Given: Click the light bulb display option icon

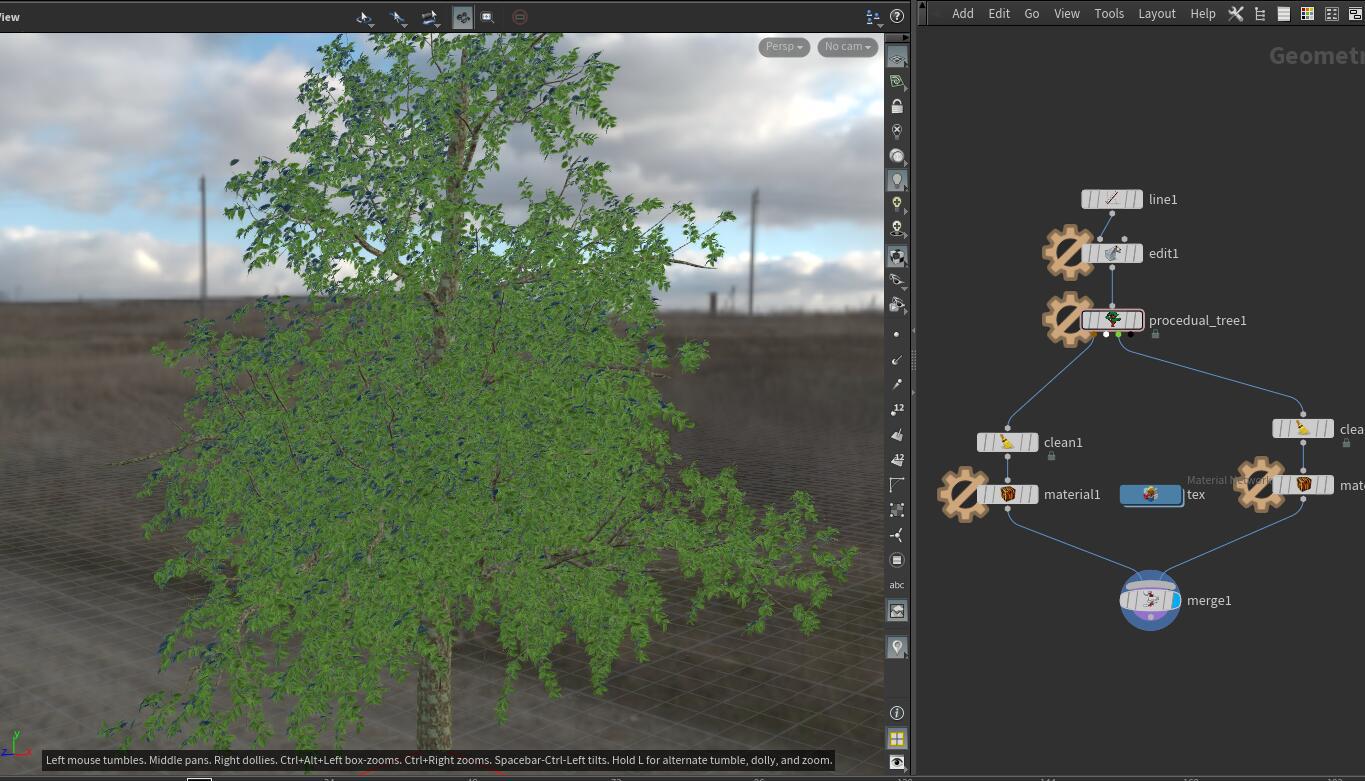Looking at the screenshot, I should coord(897,180).
